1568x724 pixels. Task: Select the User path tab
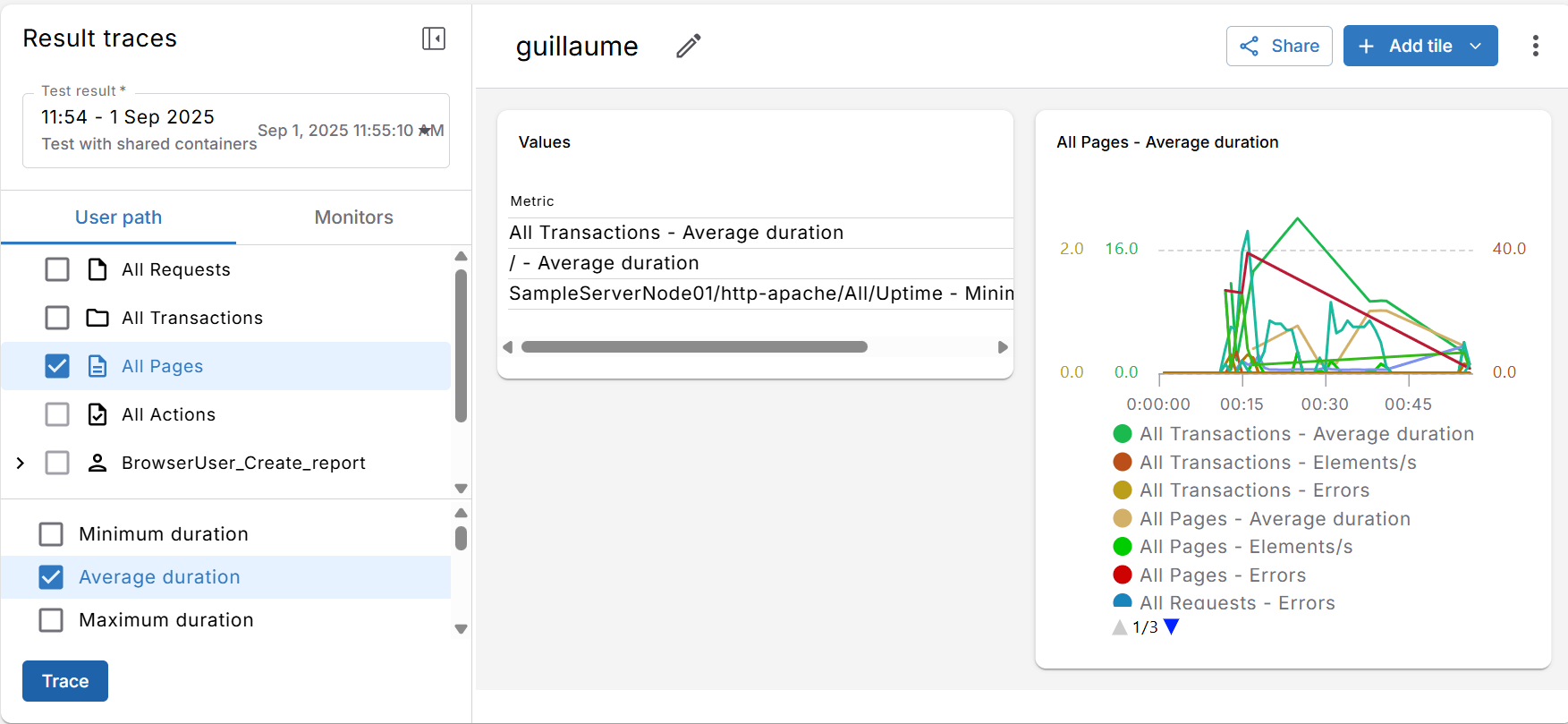[x=118, y=217]
